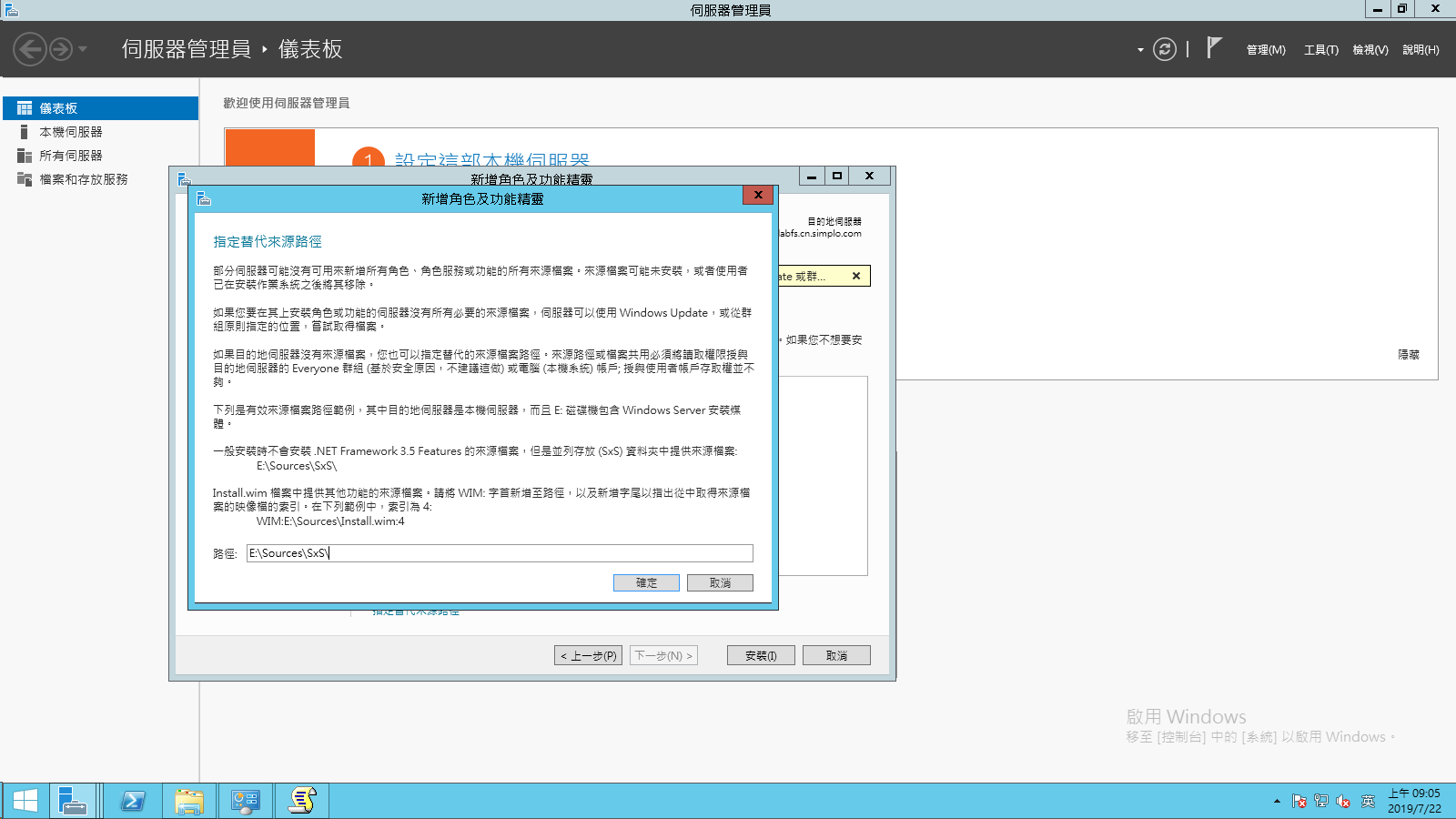Open File Explorer from the taskbar
Screen dimensions: 1456x819
[188, 800]
